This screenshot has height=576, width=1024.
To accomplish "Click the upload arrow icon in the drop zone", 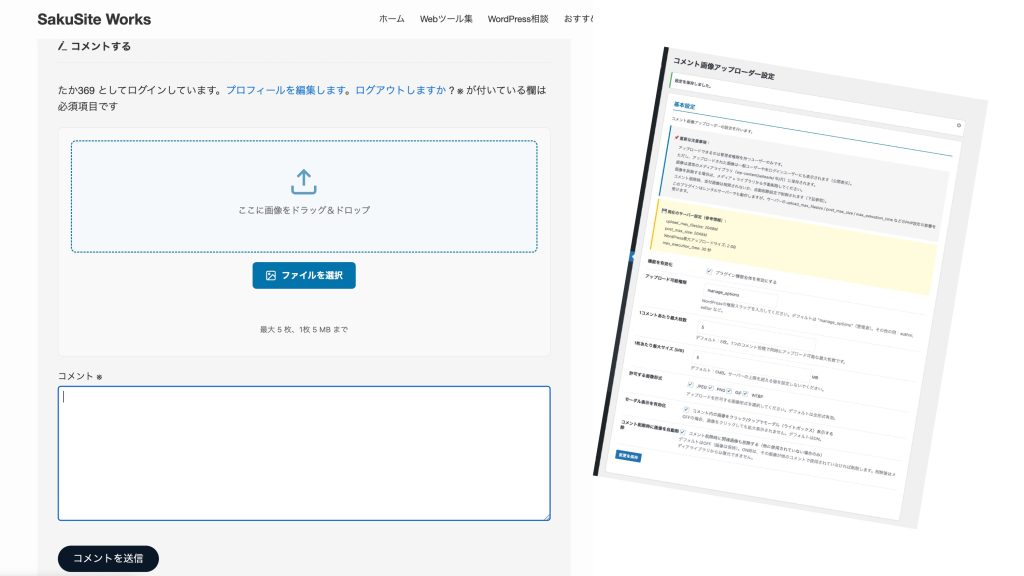I will click(303, 181).
